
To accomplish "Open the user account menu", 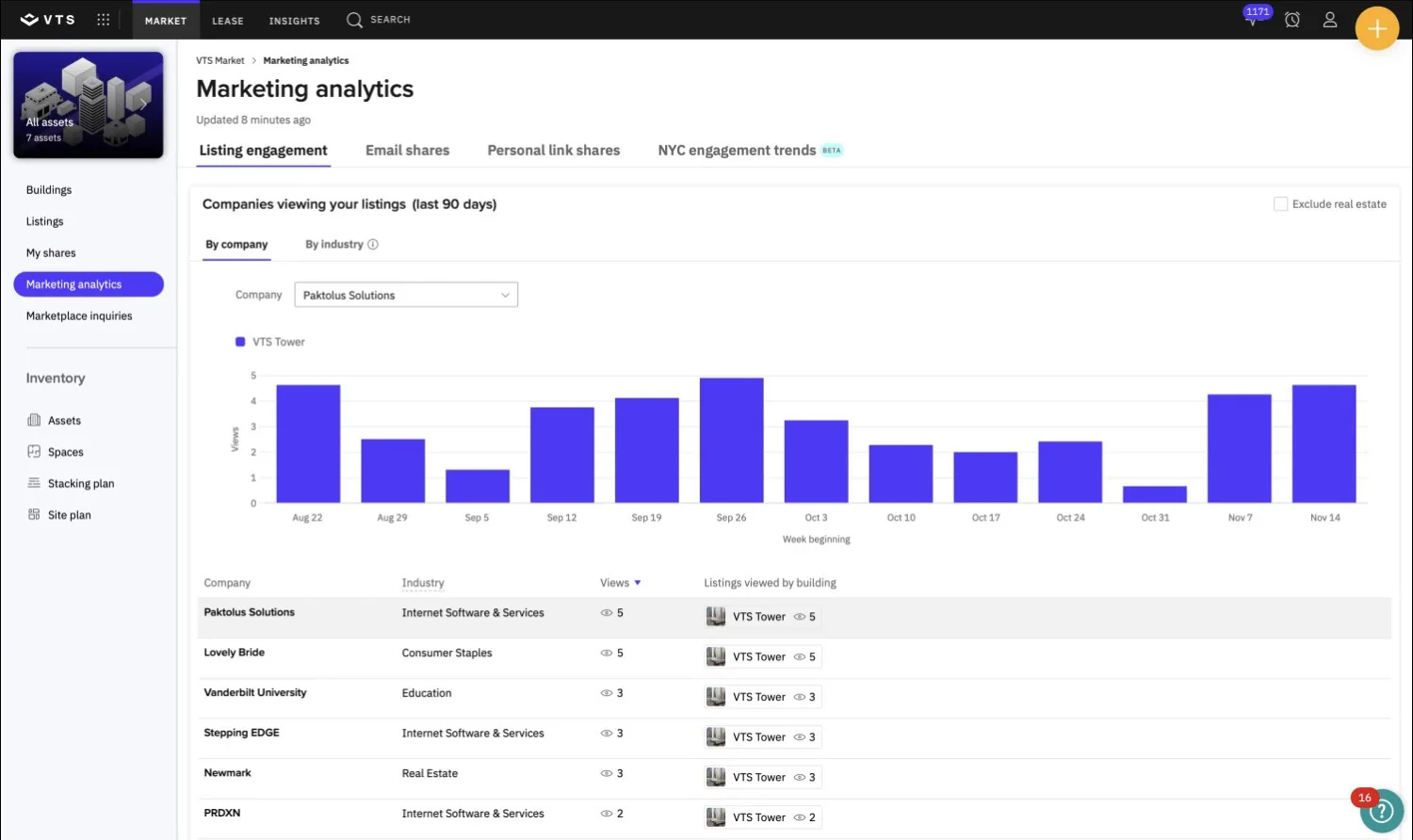I will tap(1330, 19).
